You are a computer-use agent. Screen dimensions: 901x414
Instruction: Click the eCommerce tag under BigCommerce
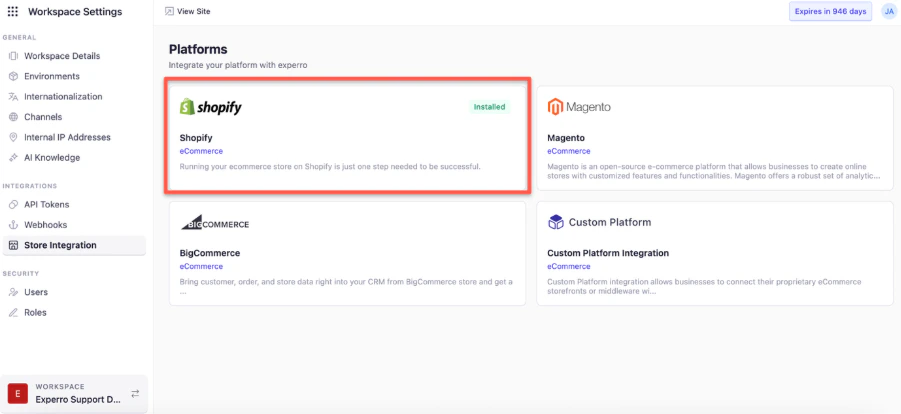(x=201, y=266)
